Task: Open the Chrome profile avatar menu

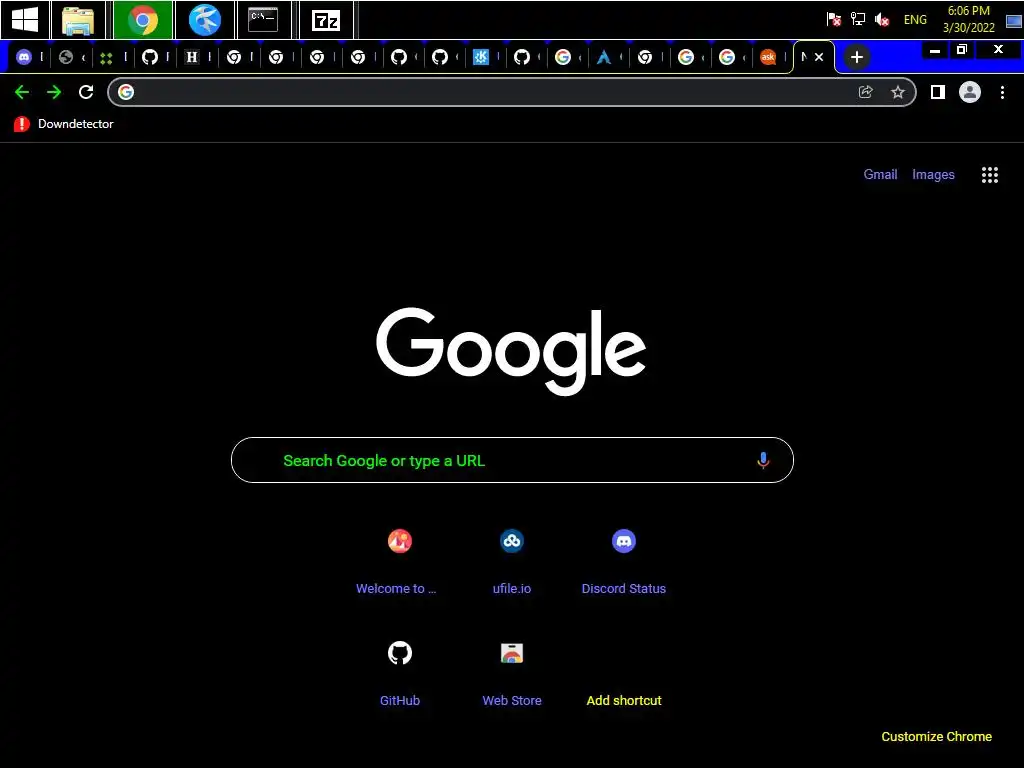Action: point(970,92)
